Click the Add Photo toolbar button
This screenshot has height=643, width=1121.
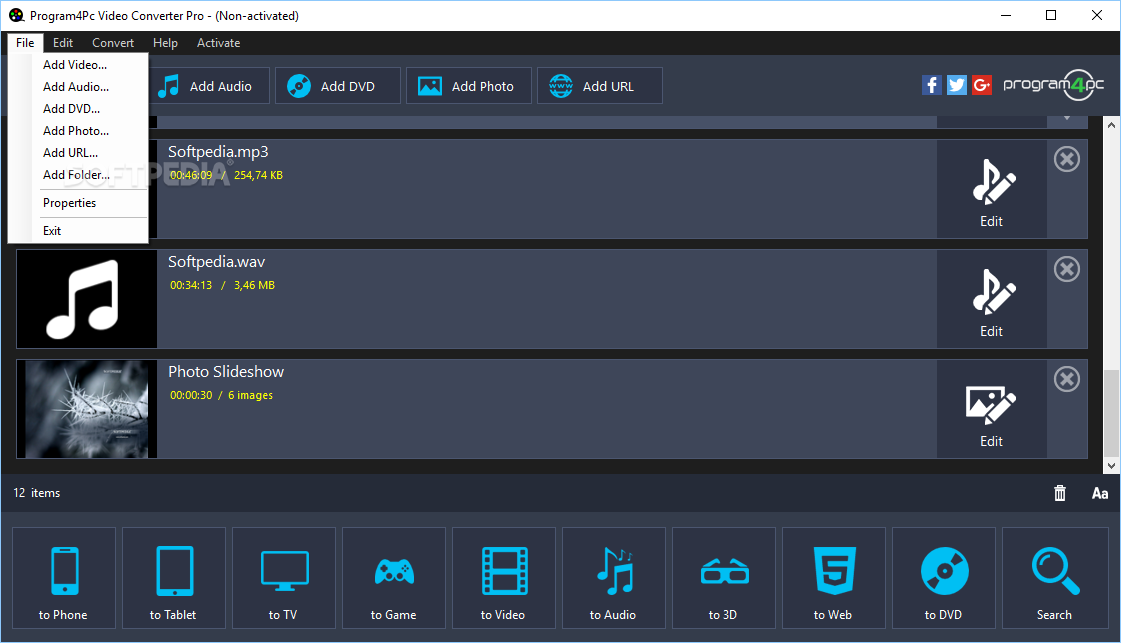(x=468, y=86)
